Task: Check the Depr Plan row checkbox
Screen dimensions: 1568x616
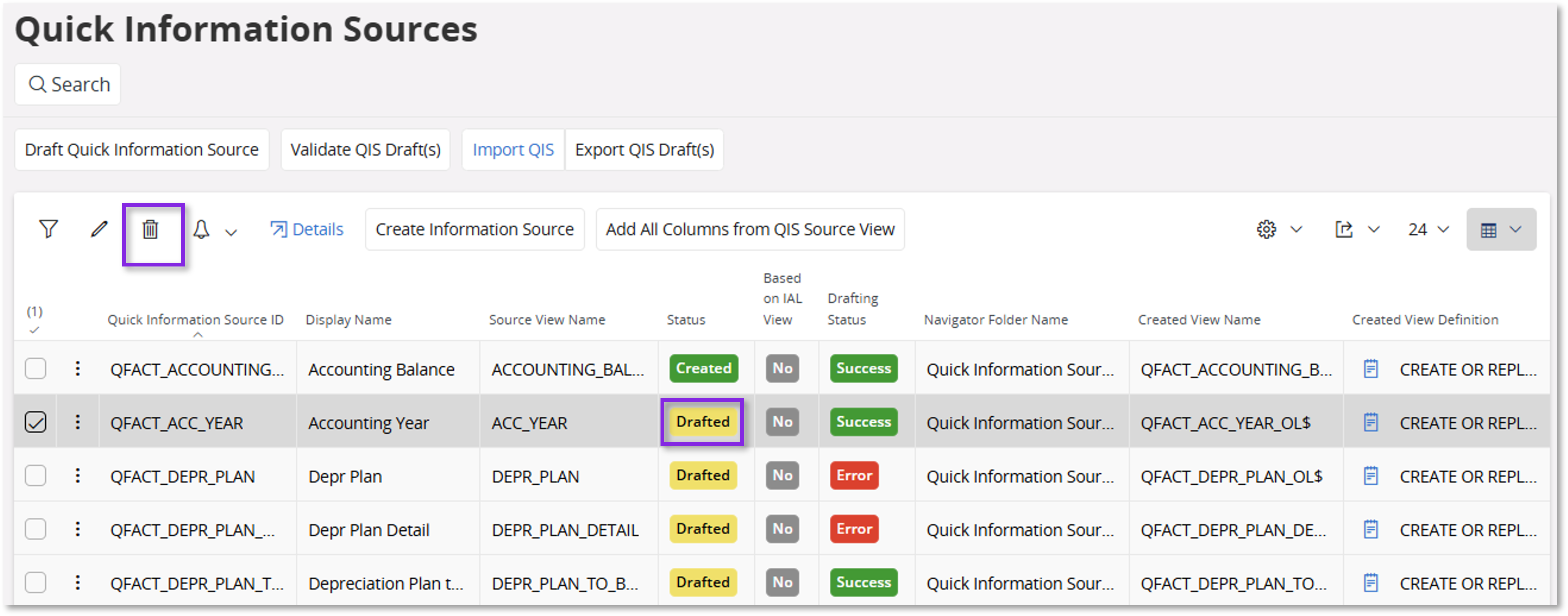Action: 35,476
